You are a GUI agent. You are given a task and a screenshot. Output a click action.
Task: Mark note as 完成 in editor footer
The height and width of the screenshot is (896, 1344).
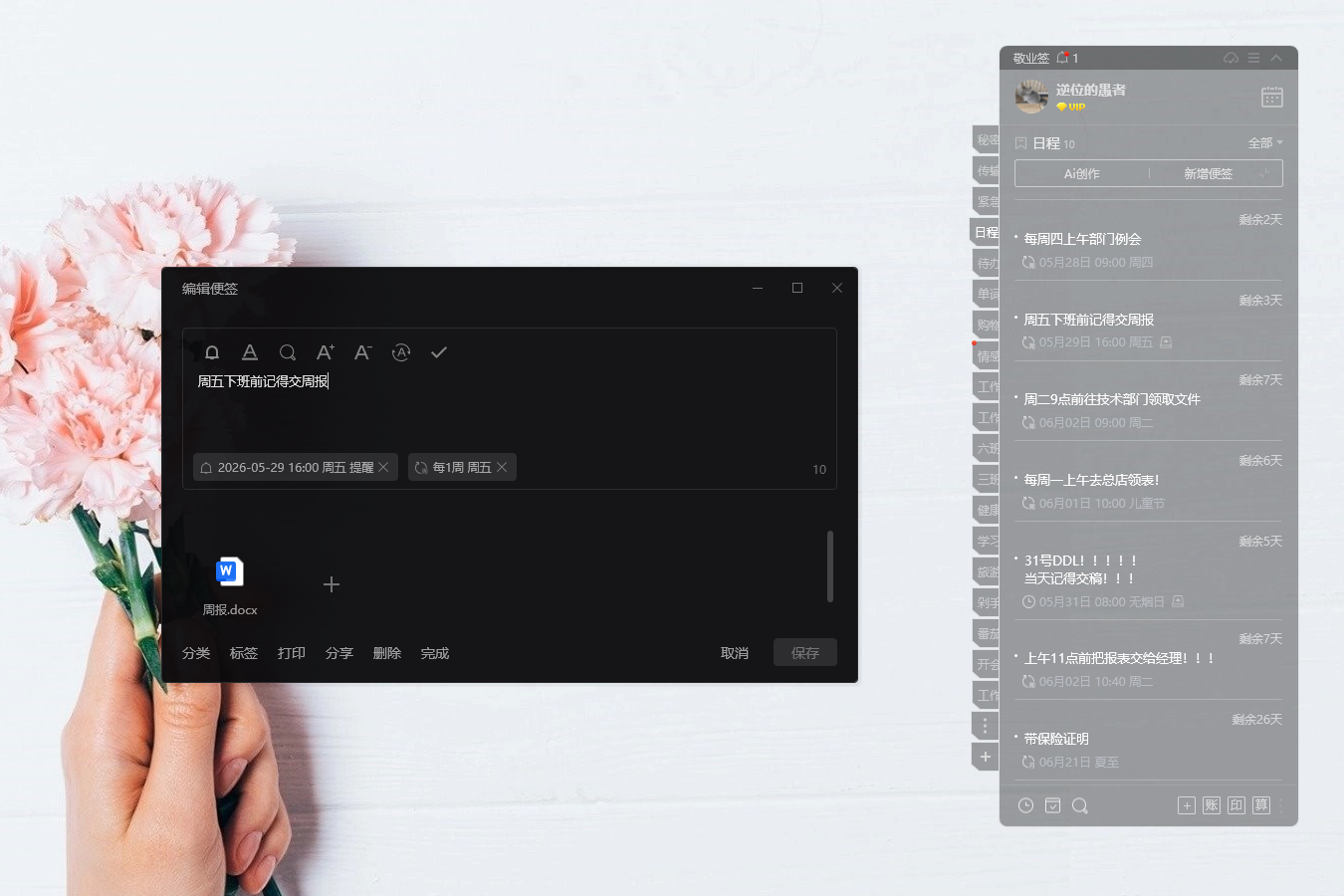pyautogui.click(x=435, y=653)
